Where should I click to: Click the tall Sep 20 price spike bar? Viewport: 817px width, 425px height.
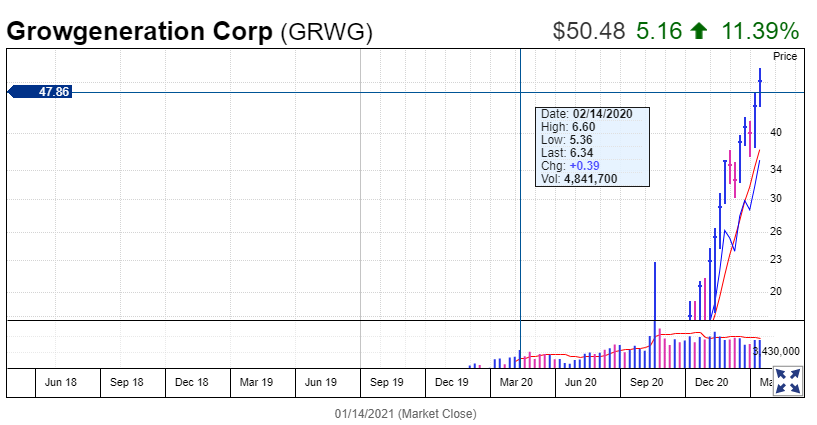pyautogui.click(x=655, y=291)
